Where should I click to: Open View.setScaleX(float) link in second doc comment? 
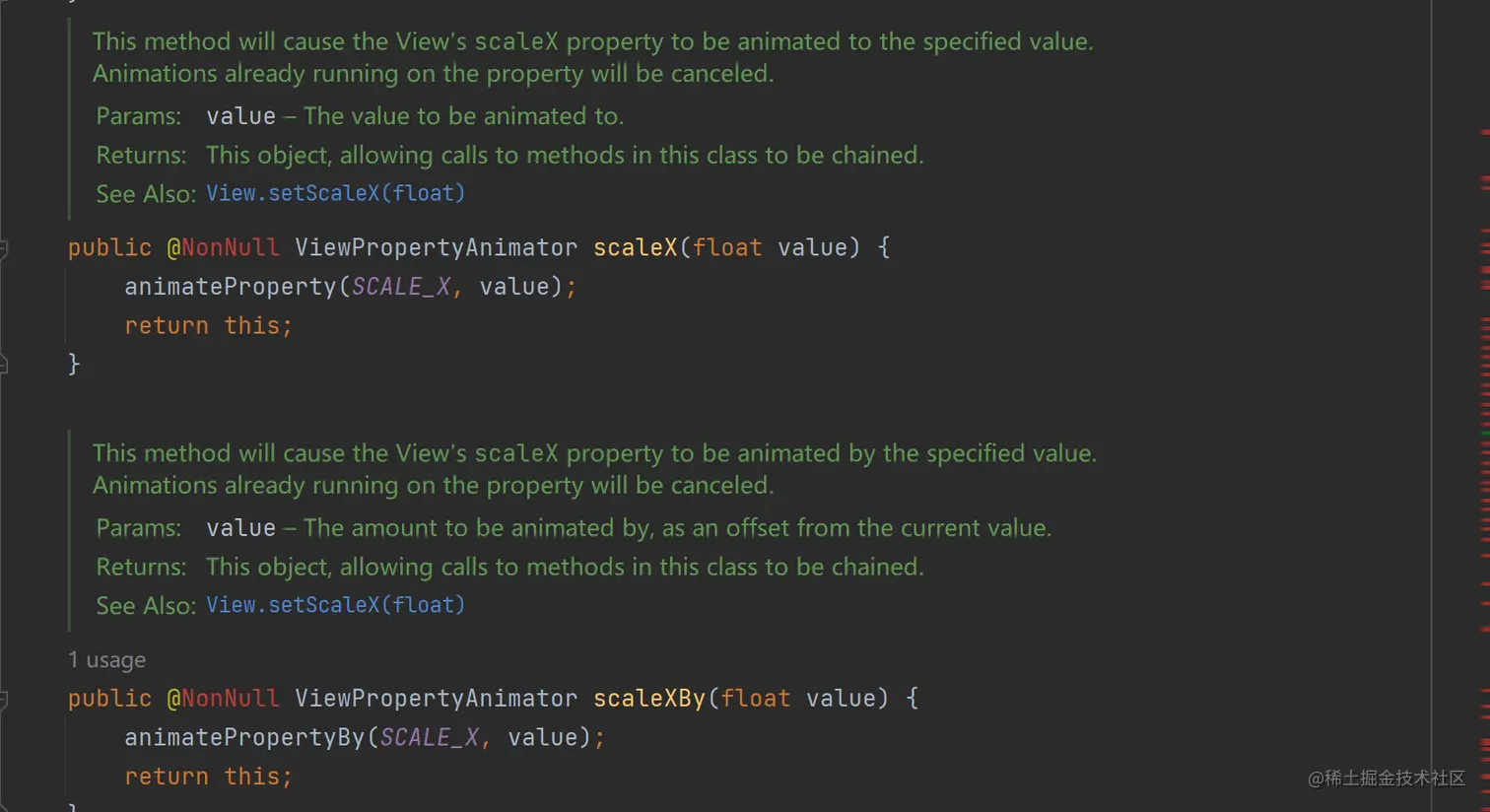pyautogui.click(x=335, y=605)
